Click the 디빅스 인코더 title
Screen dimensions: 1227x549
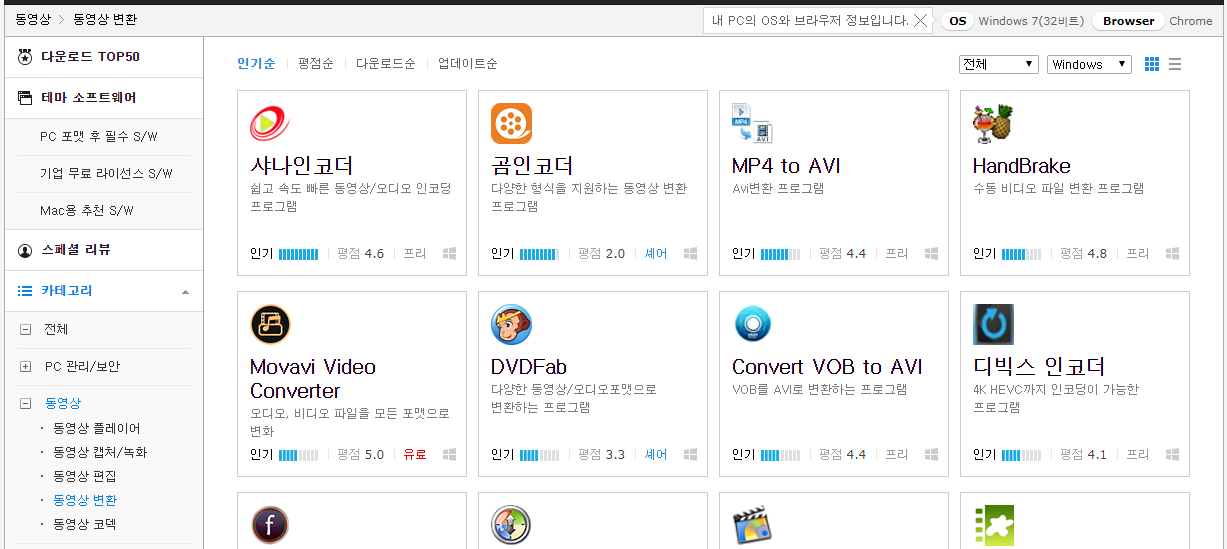tap(1038, 367)
